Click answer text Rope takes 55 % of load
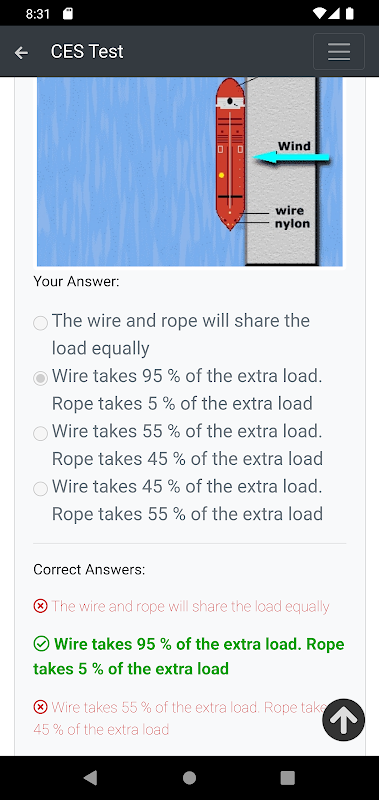 (187, 514)
